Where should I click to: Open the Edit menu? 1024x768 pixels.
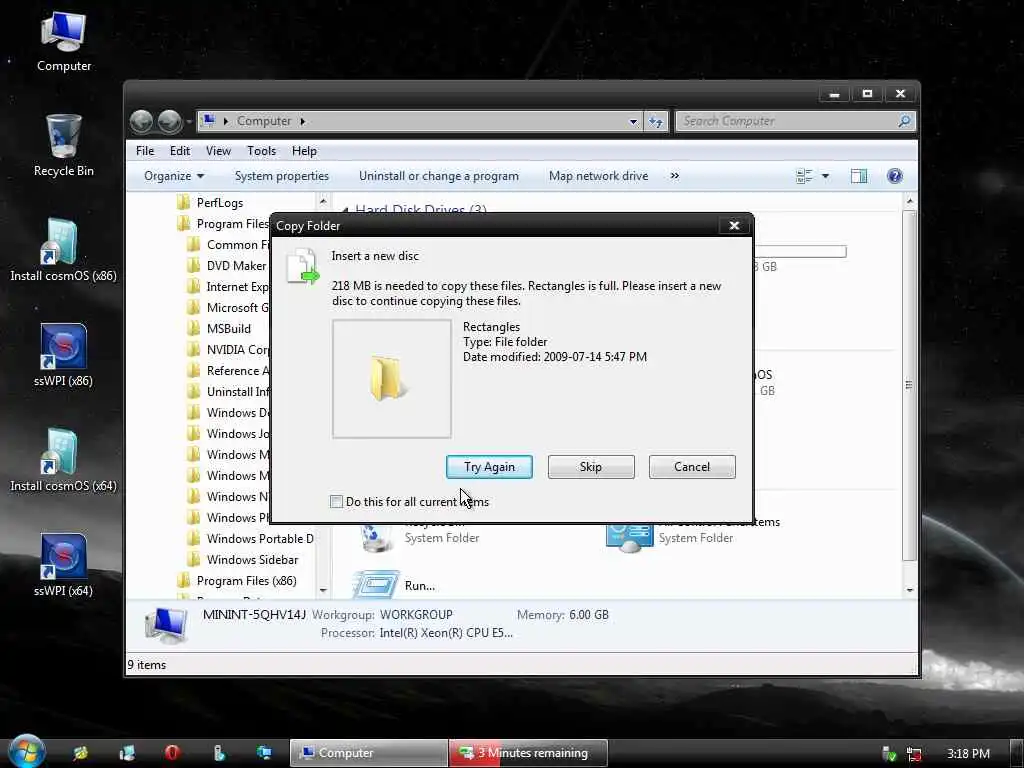(x=180, y=151)
